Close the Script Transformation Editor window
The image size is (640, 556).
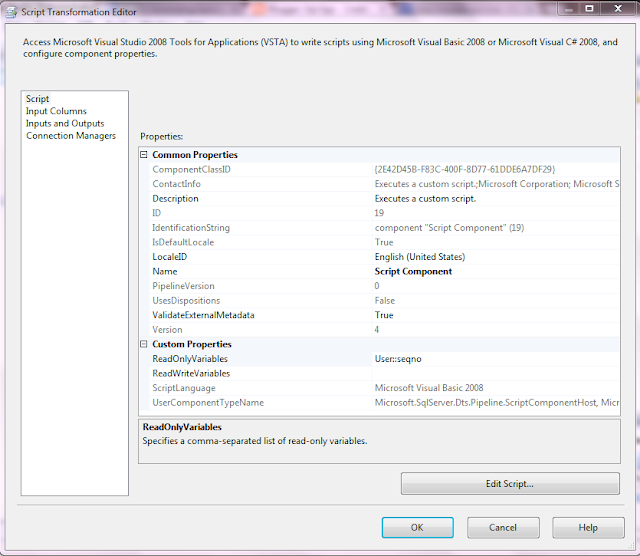coord(618,8)
